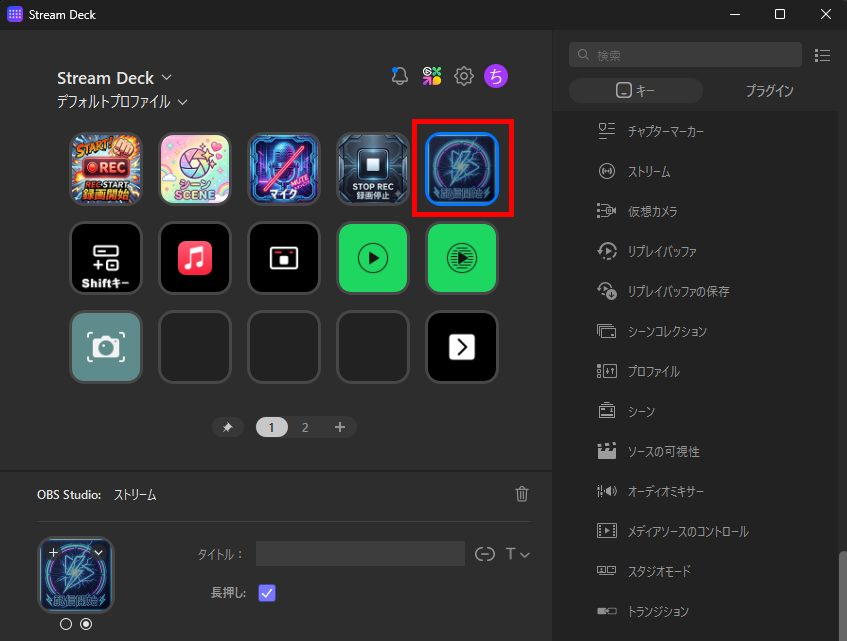Image resolution: width=847 pixels, height=641 pixels.
Task: Select the stream start lightning key
Action: [462, 169]
